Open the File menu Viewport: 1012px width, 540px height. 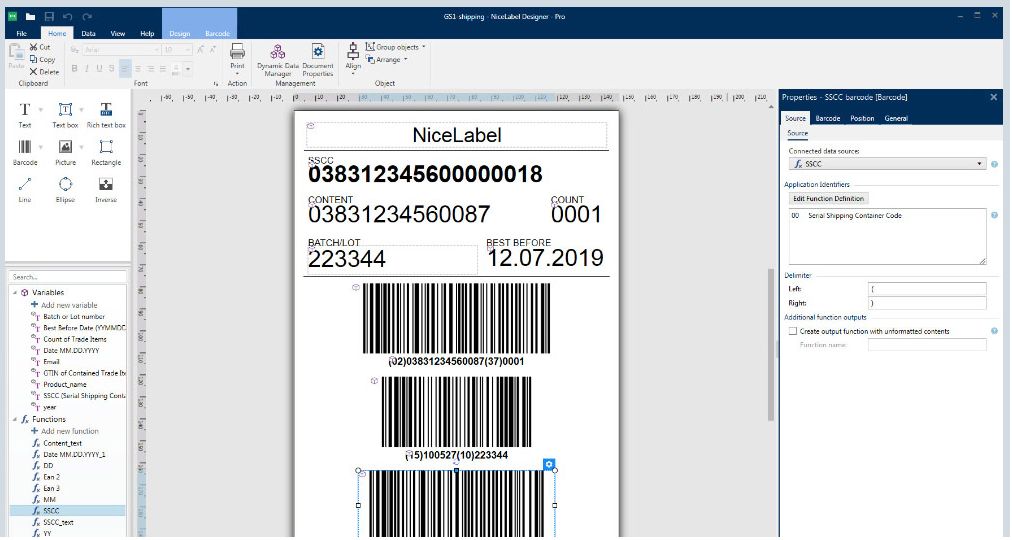click(21, 34)
